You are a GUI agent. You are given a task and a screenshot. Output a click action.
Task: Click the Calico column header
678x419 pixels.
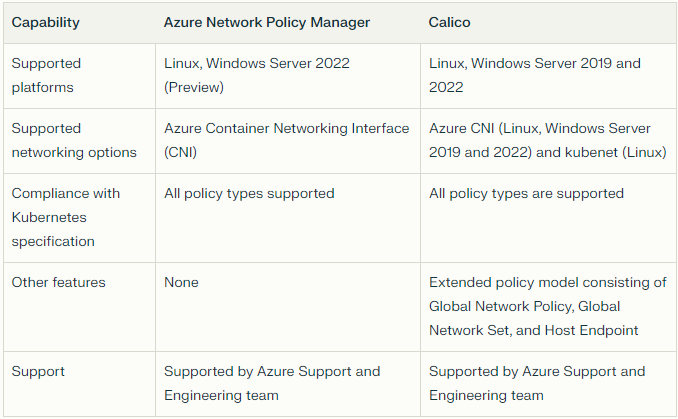pyautogui.click(x=449, y=22)
